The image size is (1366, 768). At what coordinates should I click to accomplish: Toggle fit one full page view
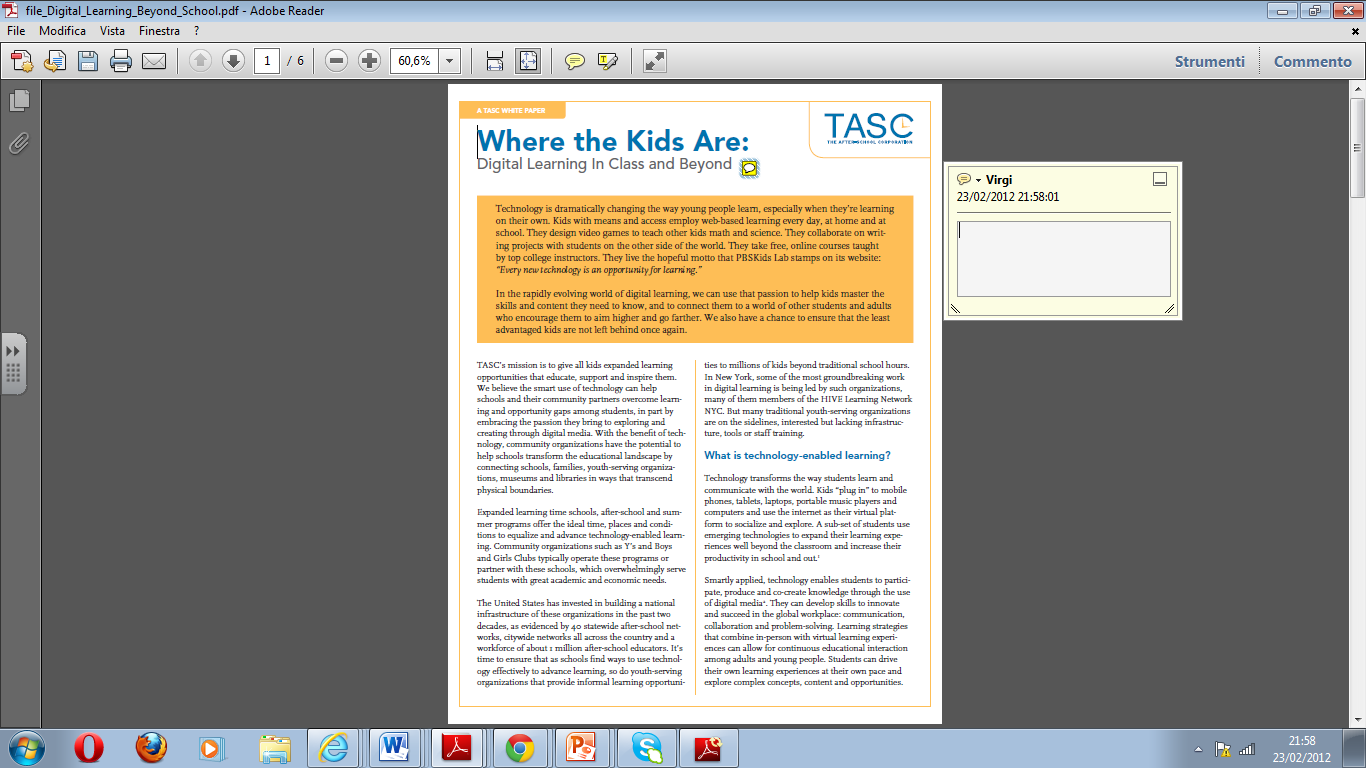pyautogui.click(x=527, y=61)
